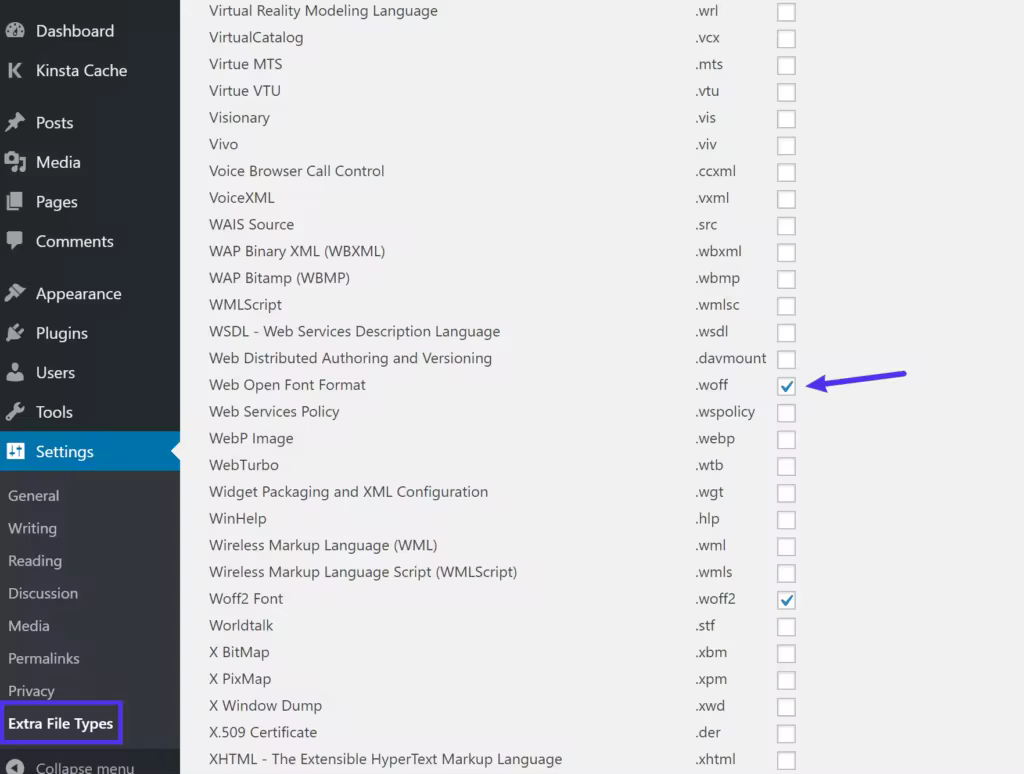Screen dimensions: 1024x774
Task: Open General settings submenu link
Action: click(33, 496)
